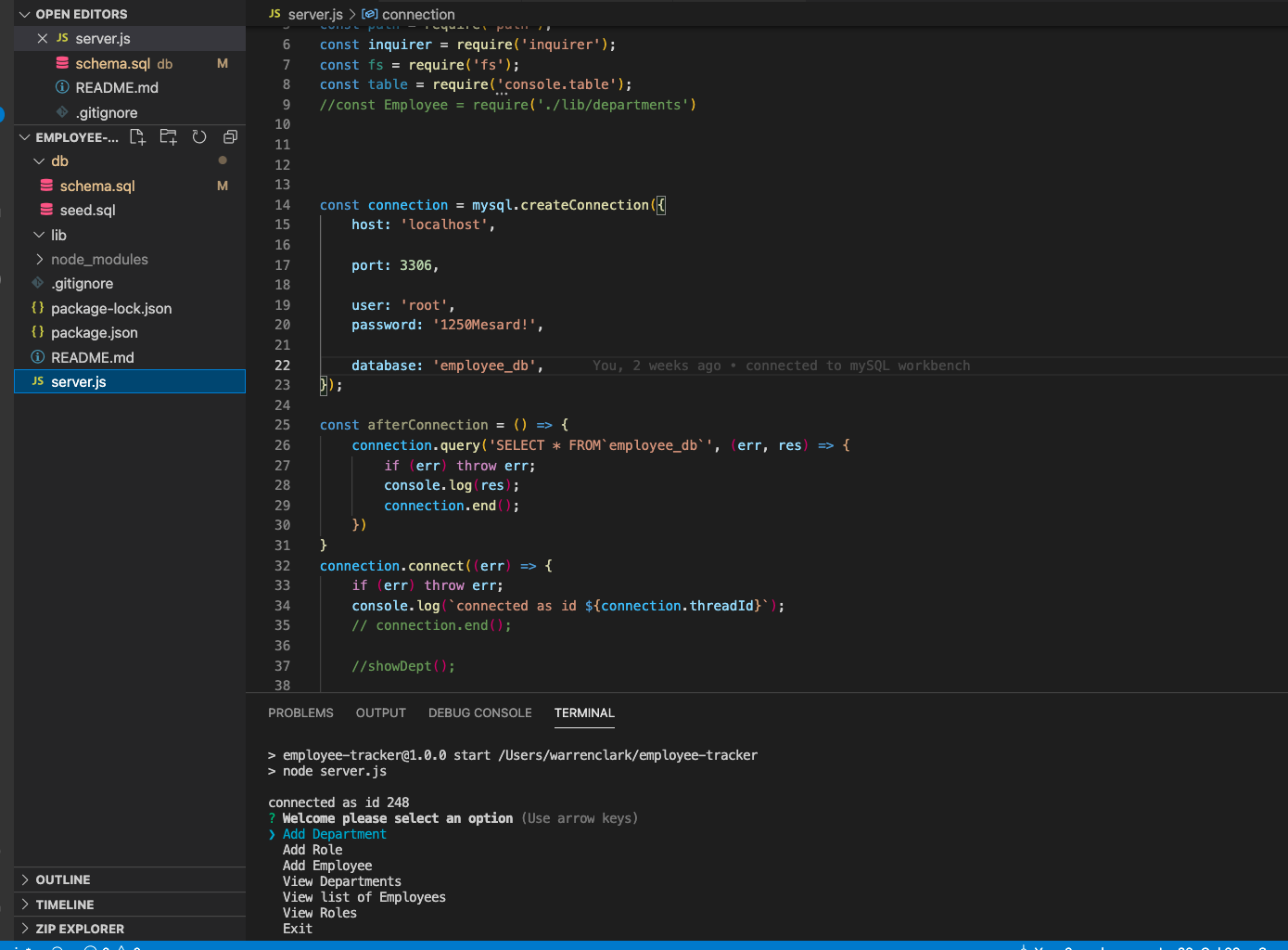Close the server.js open editor
The width and height of the screenshot is (1288, 950).
click(43, 38)
